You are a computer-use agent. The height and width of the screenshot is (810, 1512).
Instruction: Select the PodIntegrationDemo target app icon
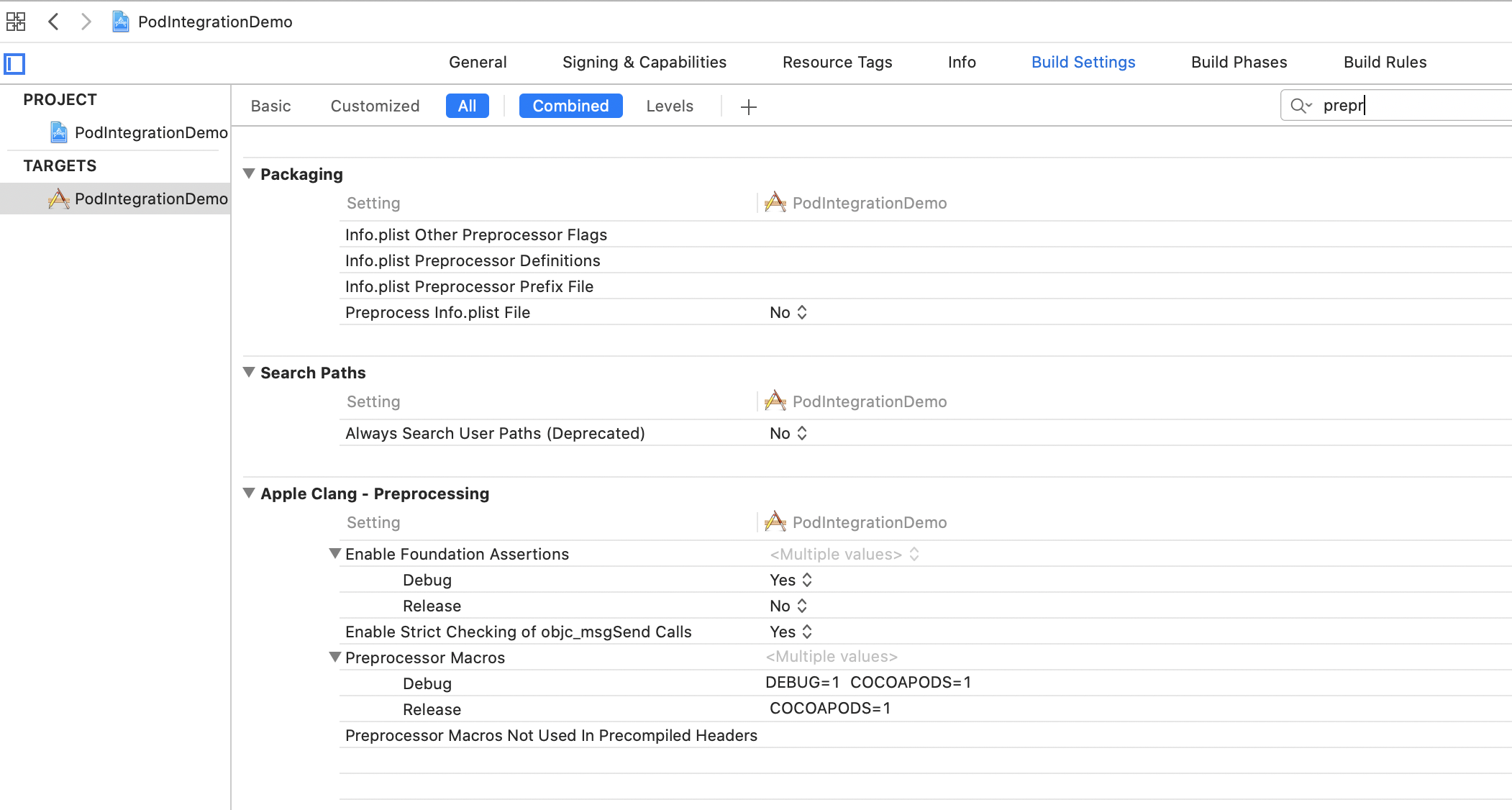[x=59, y=199]
